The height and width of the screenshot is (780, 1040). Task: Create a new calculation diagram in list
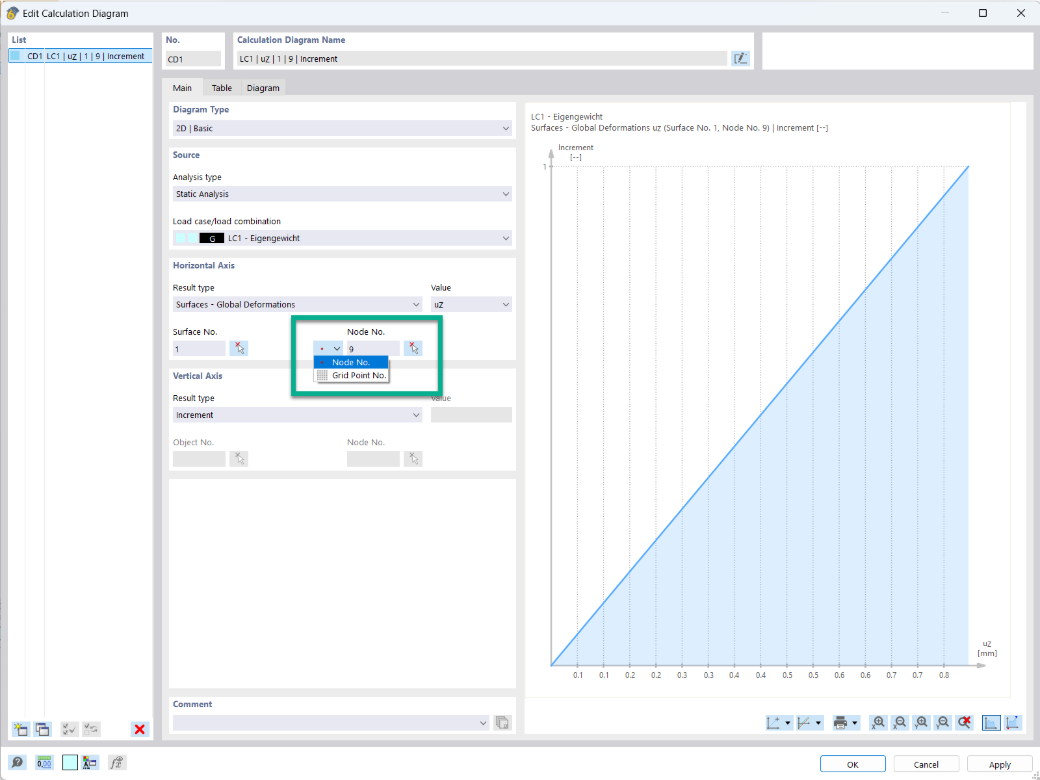pos(21,730)
